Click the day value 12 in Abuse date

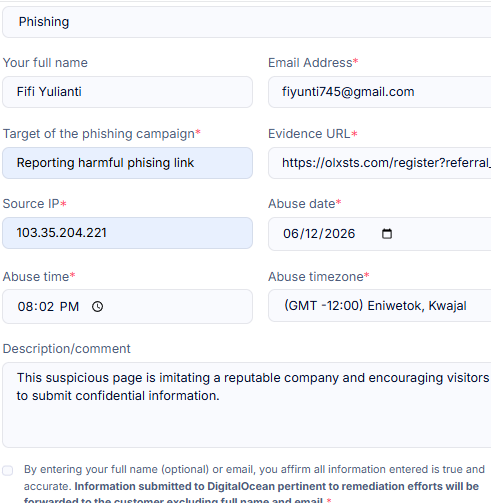click(312, 234)
